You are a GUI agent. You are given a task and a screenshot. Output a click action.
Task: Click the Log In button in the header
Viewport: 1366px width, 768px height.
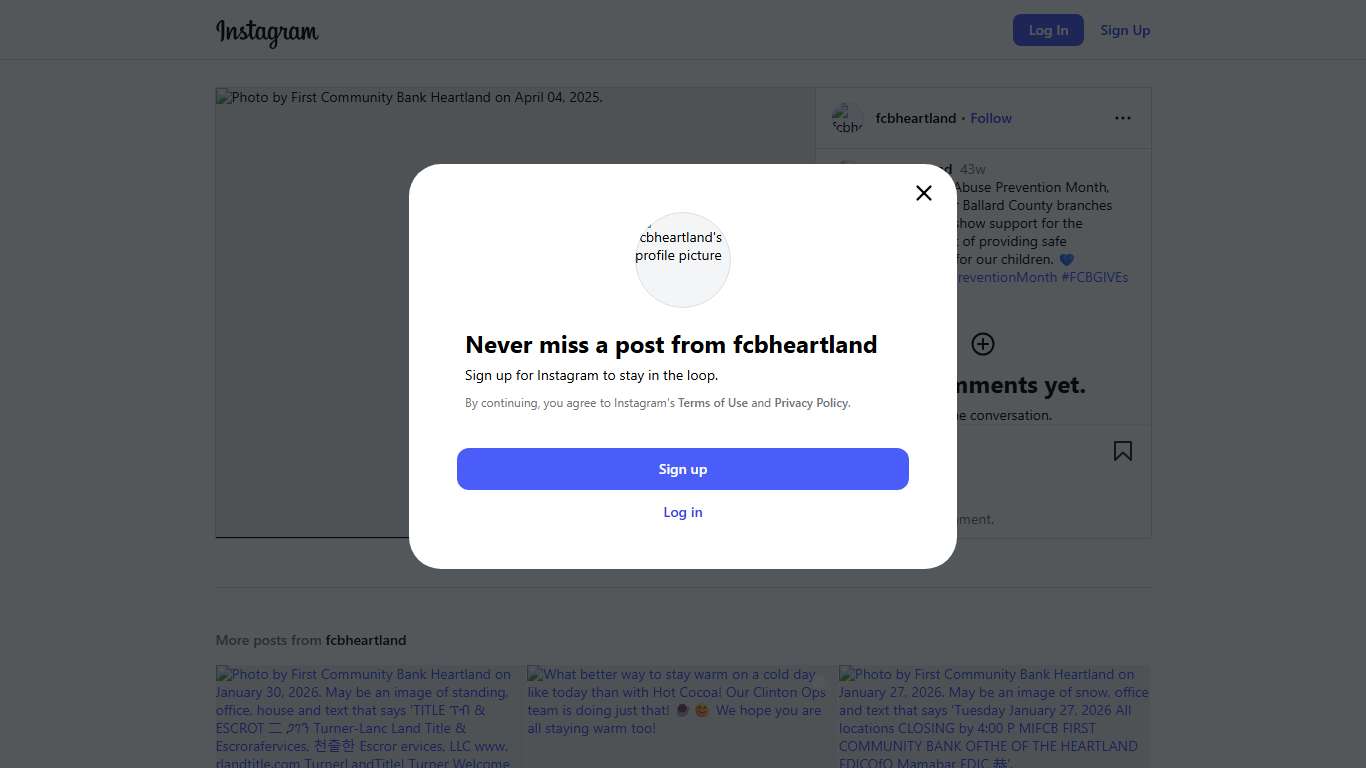1048,30
